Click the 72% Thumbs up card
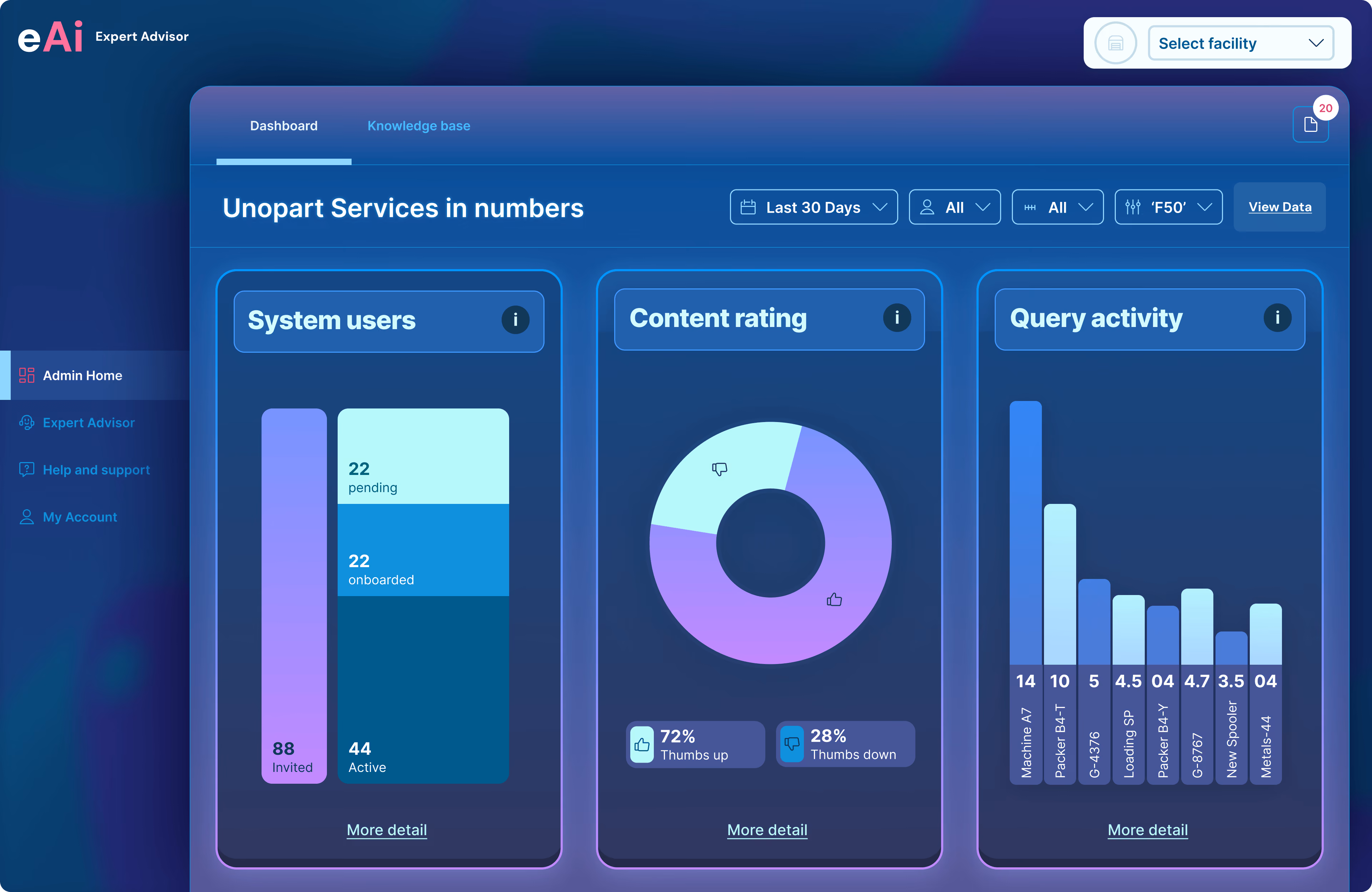Image resolution: width=1372 pixels, height=892 pixels. point(695,744)
